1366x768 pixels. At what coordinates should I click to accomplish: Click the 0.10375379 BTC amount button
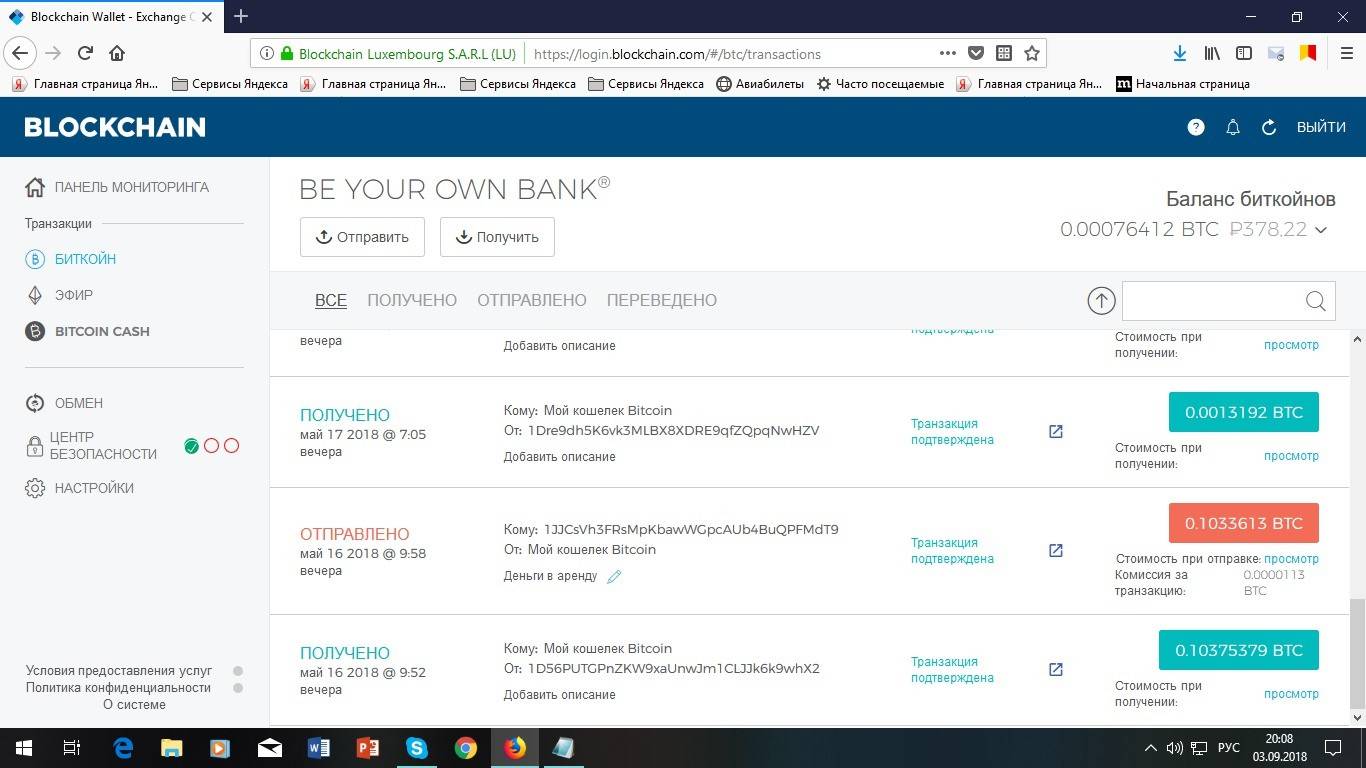[x=1239, y=650]
